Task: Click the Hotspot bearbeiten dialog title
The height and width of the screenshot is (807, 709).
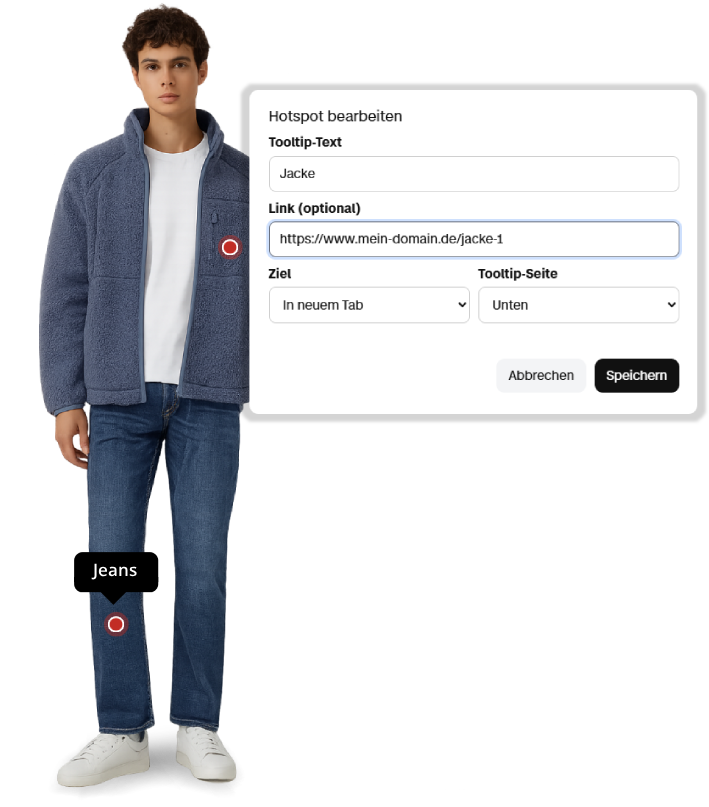Action: pos(335,116)
